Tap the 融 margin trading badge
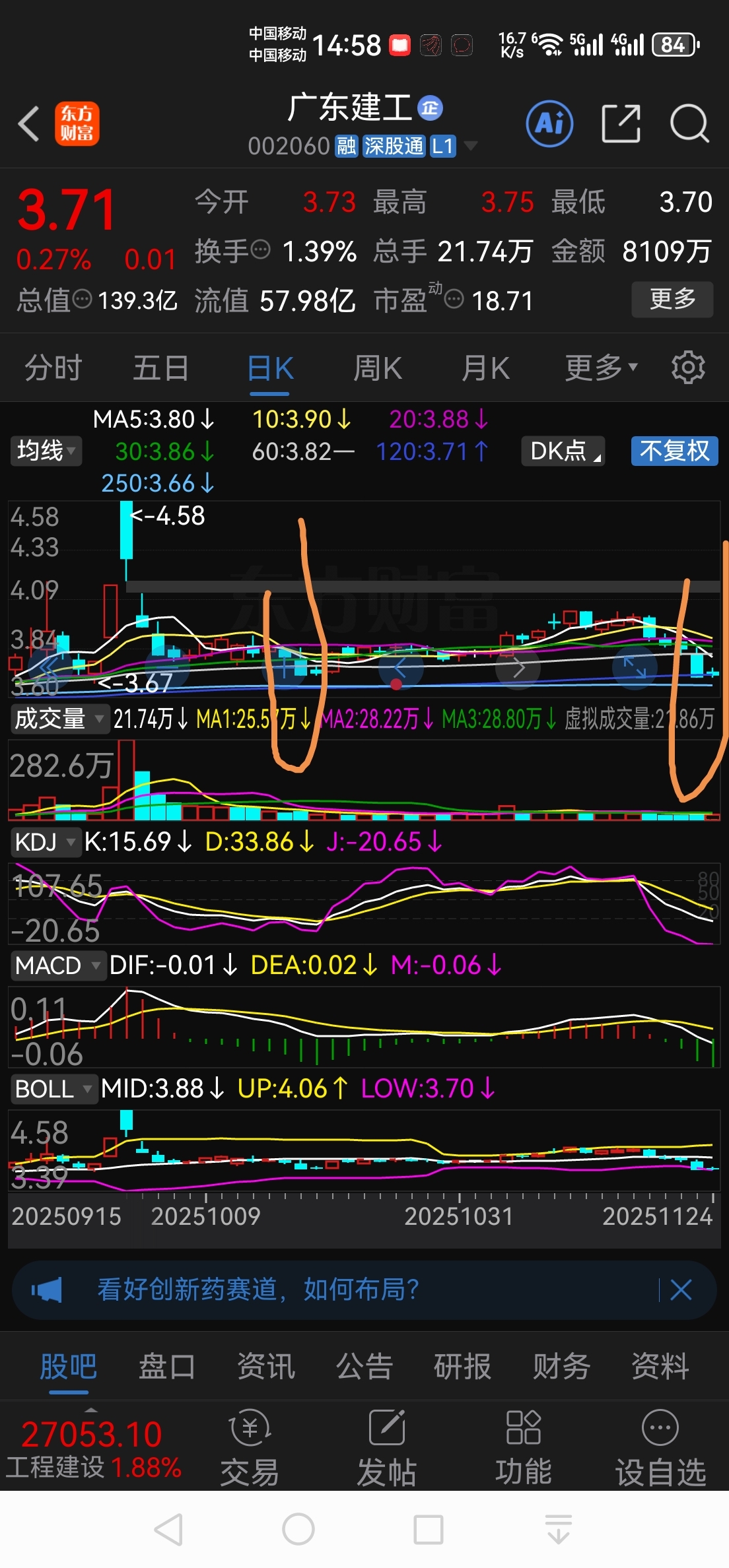Screen dimensions: 729x1568 pos(347,146)
